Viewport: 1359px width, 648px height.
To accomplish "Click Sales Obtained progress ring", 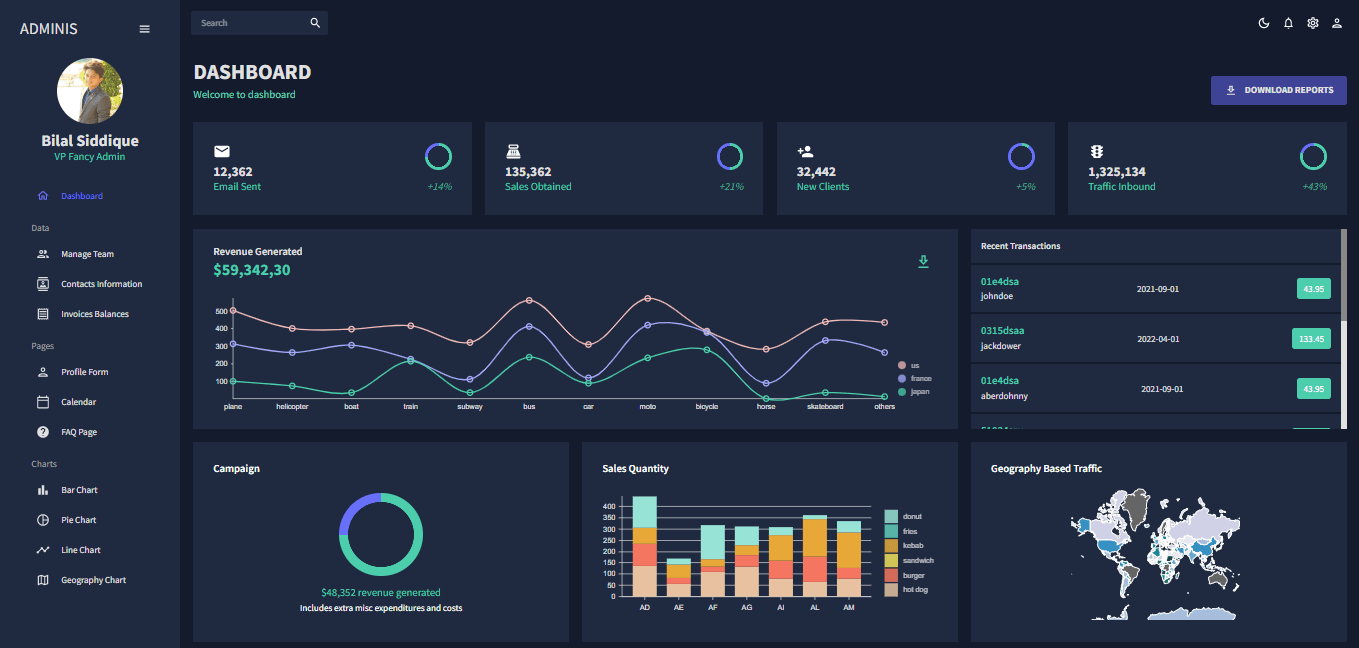I will [730, 156].
